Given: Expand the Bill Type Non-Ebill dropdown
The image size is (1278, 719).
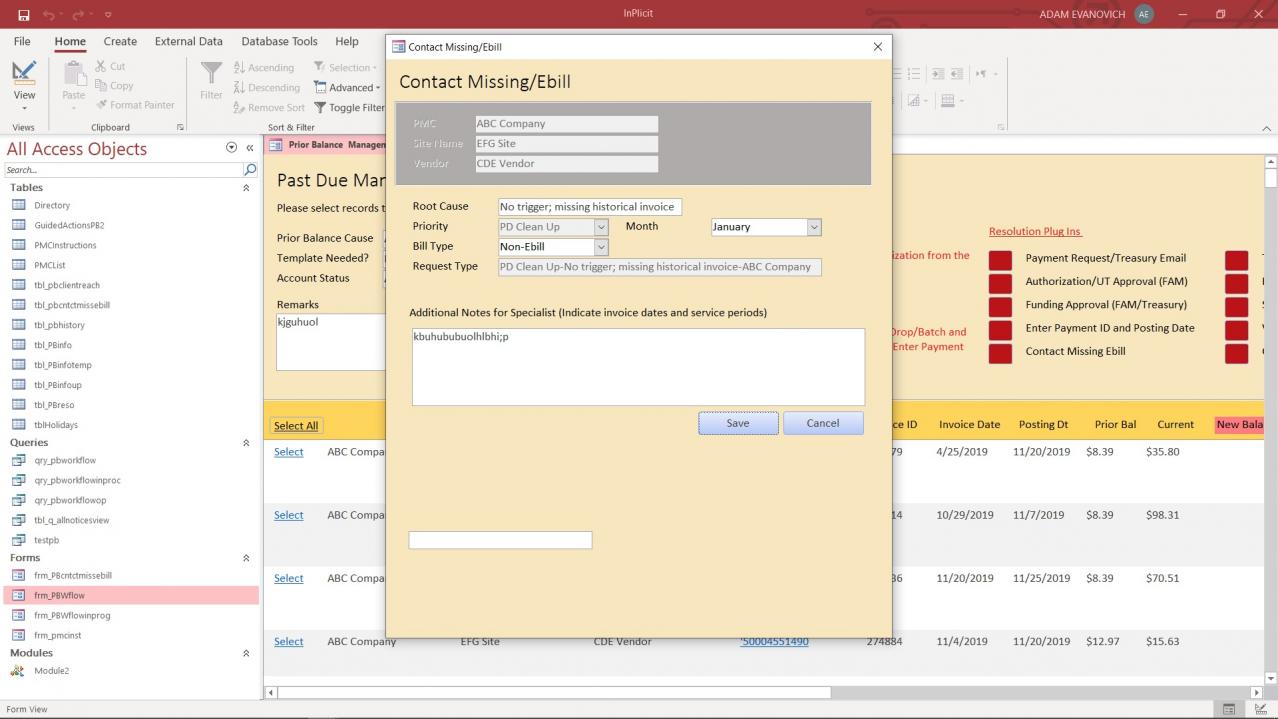Looking at the screenshot, I should (600, 247).
